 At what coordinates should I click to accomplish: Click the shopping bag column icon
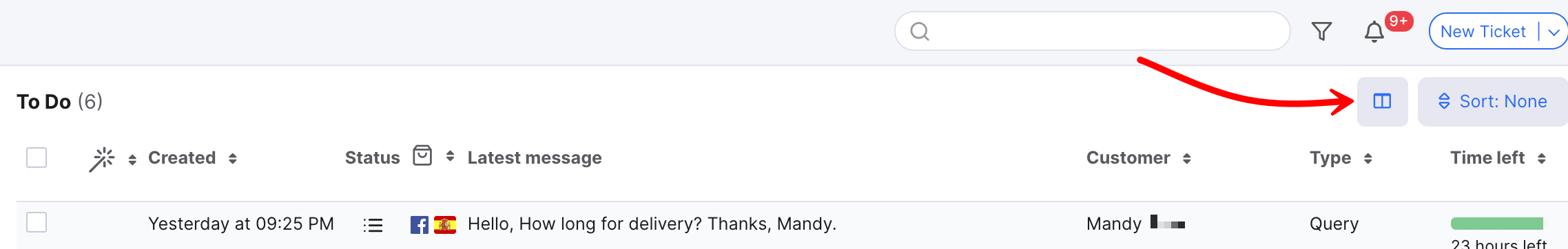422,155
